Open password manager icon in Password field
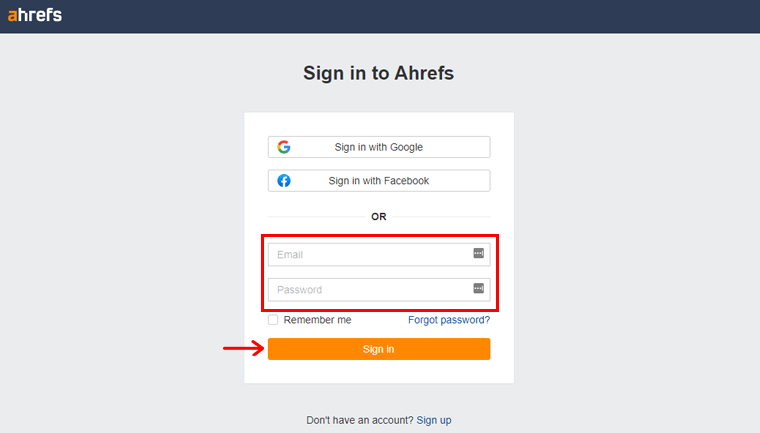The image size is (760, 433). tap(479, 289)
